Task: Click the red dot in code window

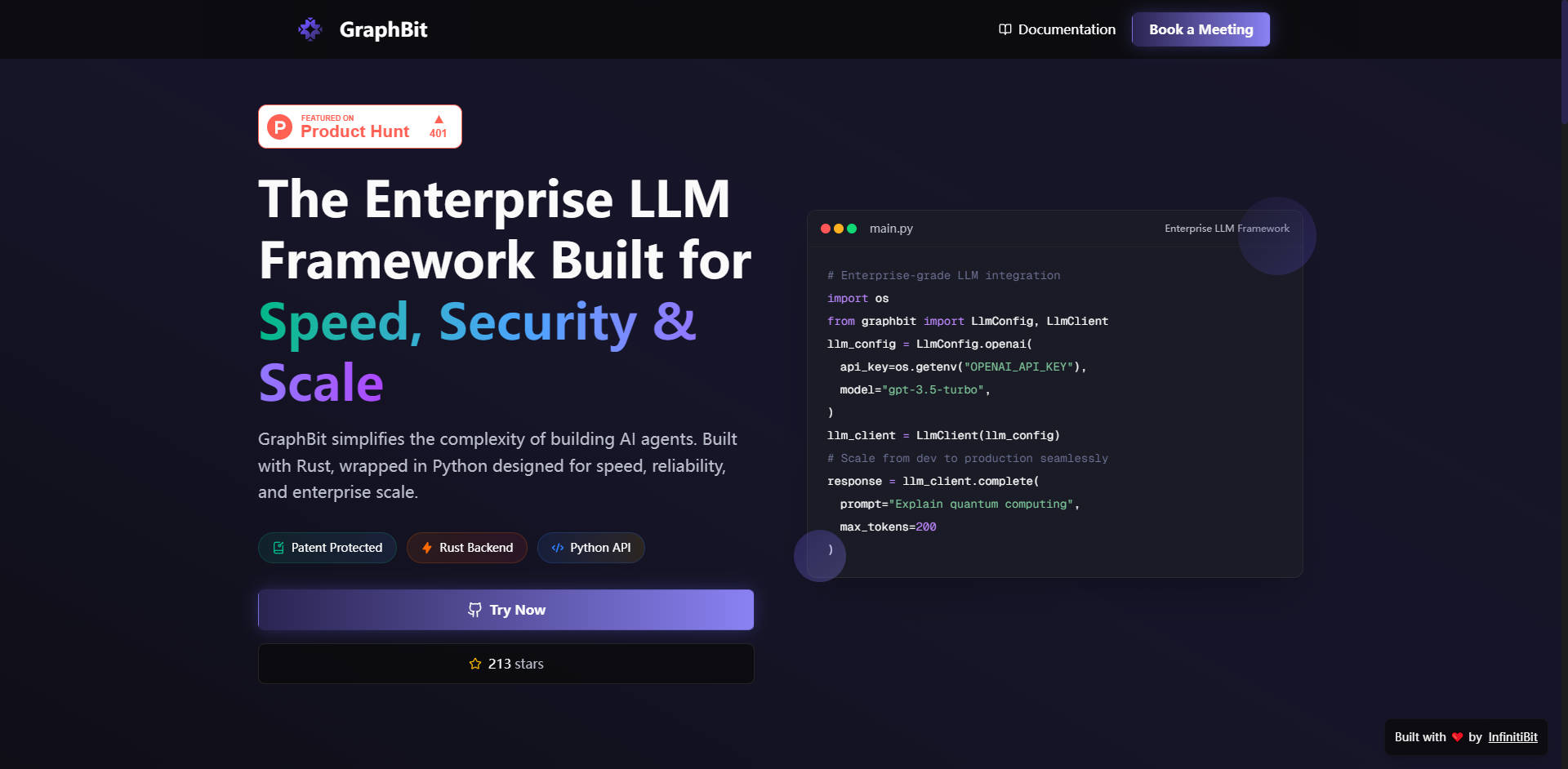Action: 826,229
